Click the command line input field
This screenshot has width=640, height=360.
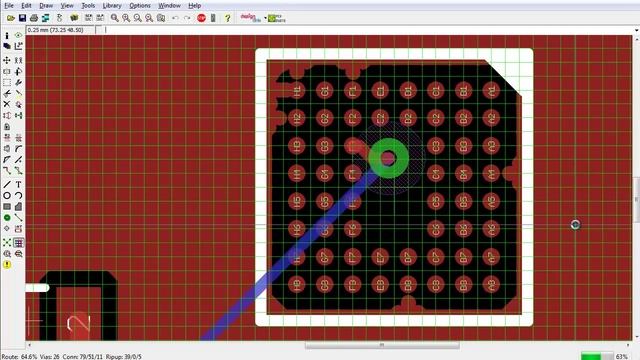pyautogui.click(x=367, y=30)
